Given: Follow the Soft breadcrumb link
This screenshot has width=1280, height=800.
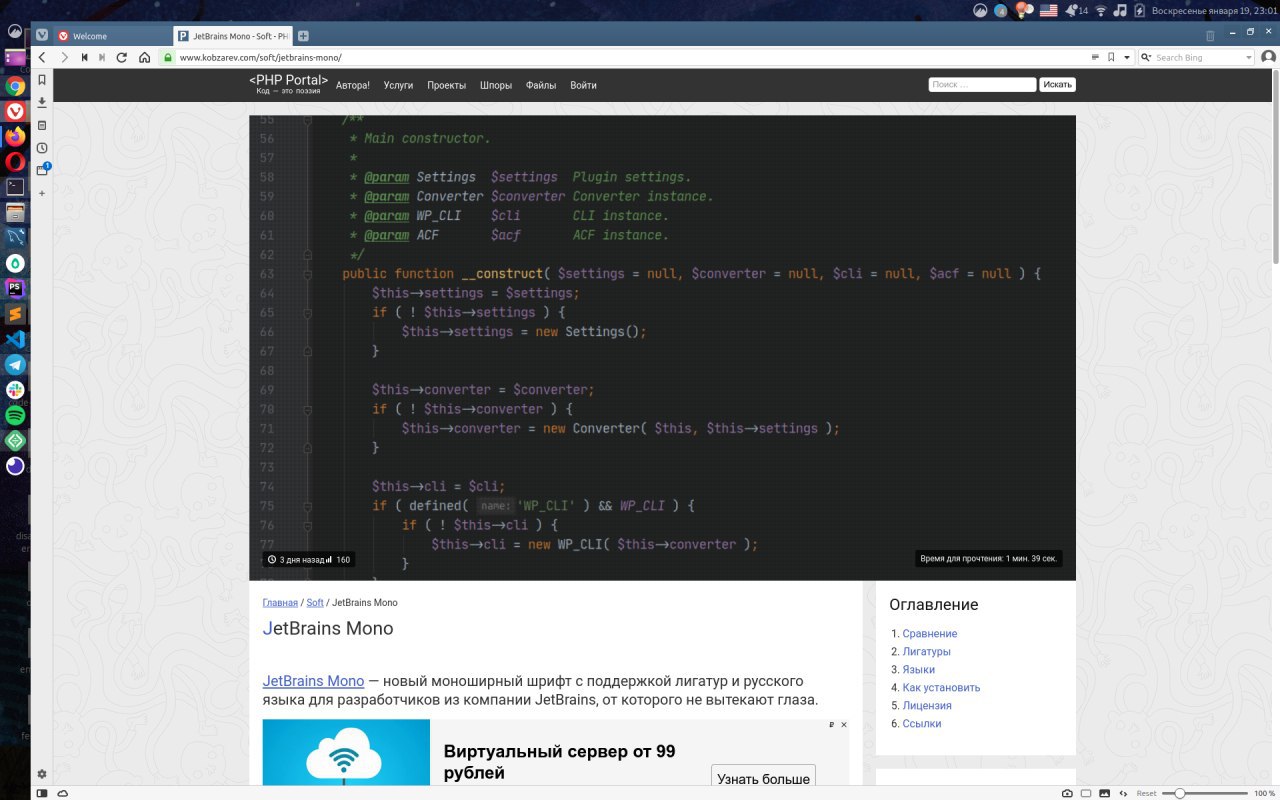Looking at the screenshot, I should [315, 603].
